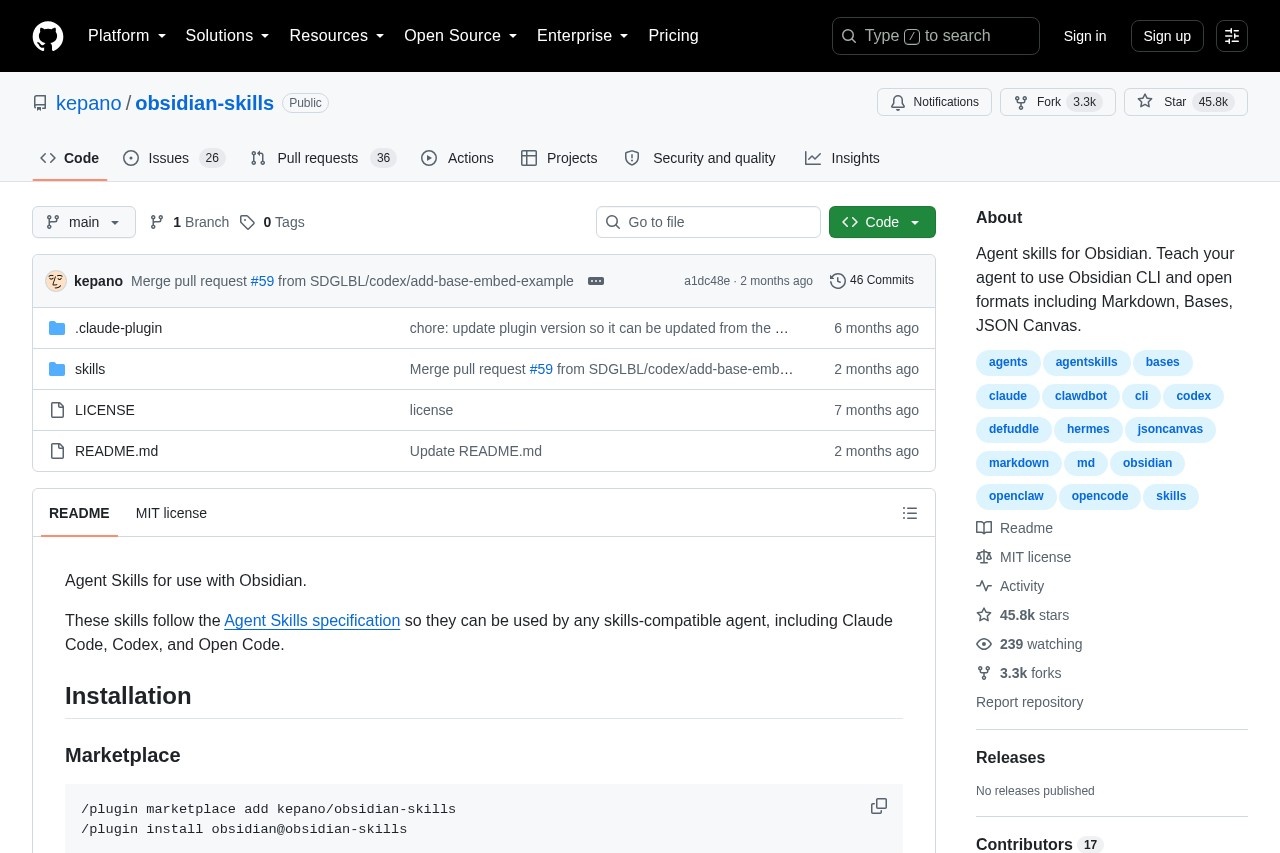Star the obsidian-skills repository
The image size is (1280, 853).
1186,102
